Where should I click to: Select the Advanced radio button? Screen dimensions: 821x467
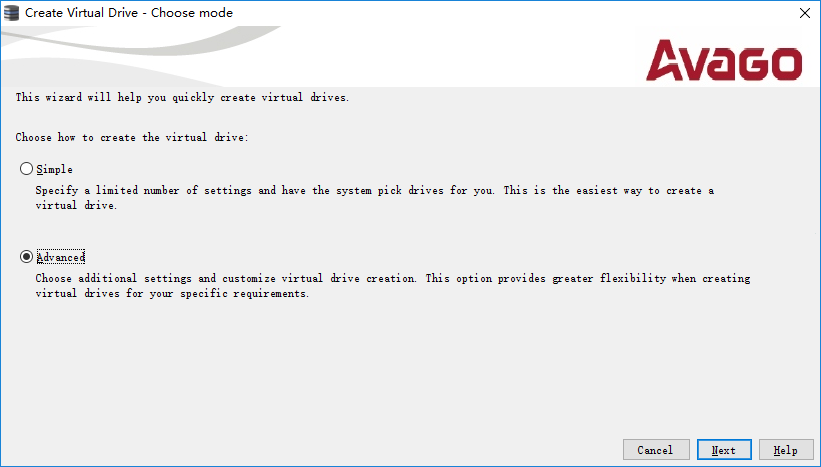[x=27, y=257]
